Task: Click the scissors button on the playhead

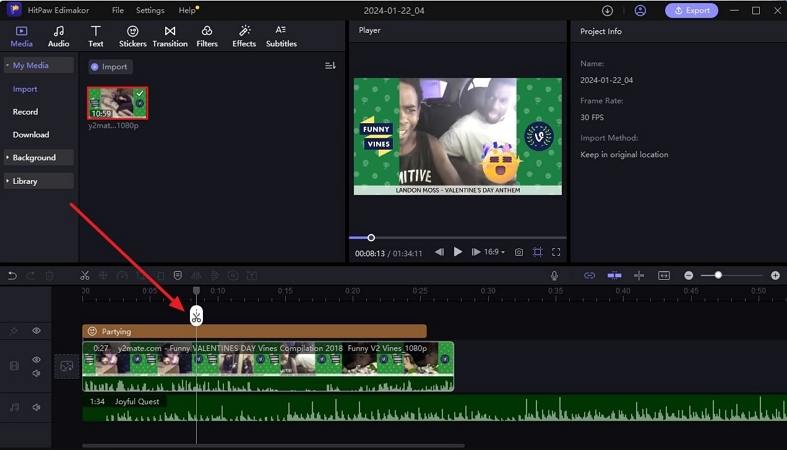Action: tap(196, 316)
